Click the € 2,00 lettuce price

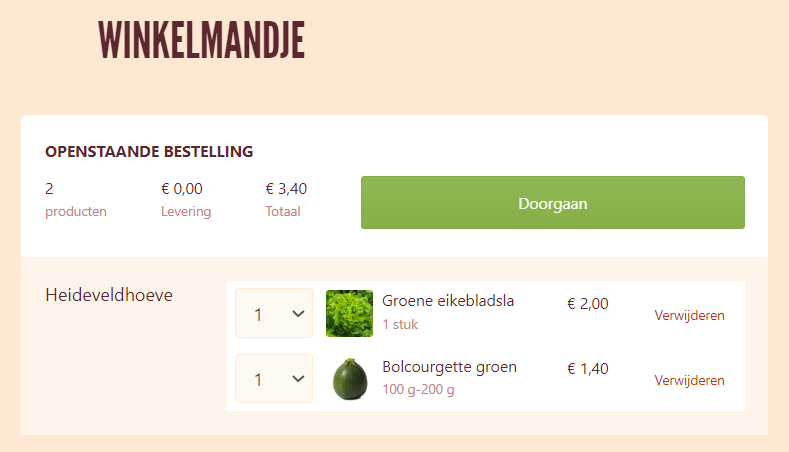coord(588,304)
